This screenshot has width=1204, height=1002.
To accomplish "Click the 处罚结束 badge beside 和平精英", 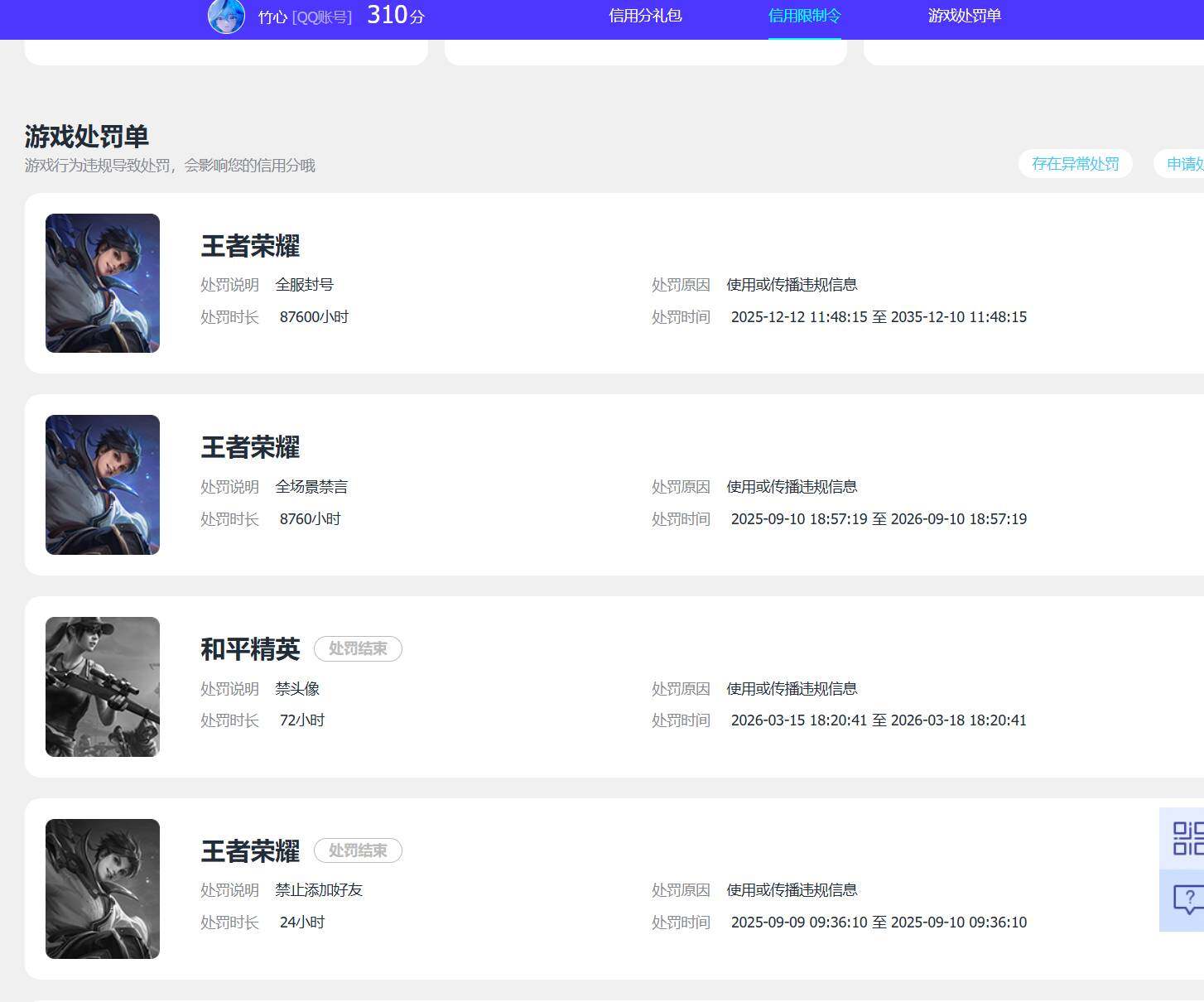I will coord(358,648).
